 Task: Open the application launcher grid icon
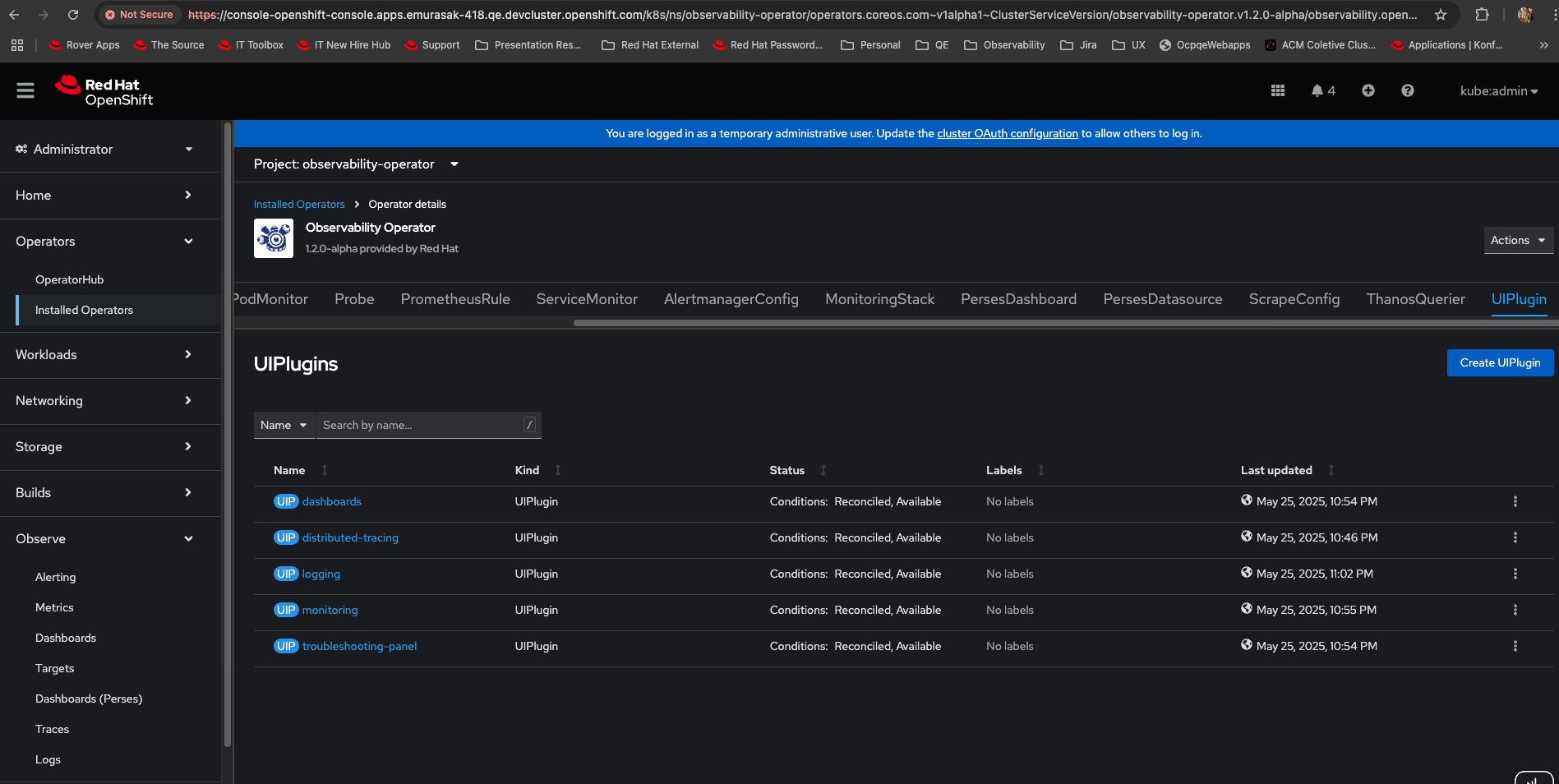pos(1277,90)
